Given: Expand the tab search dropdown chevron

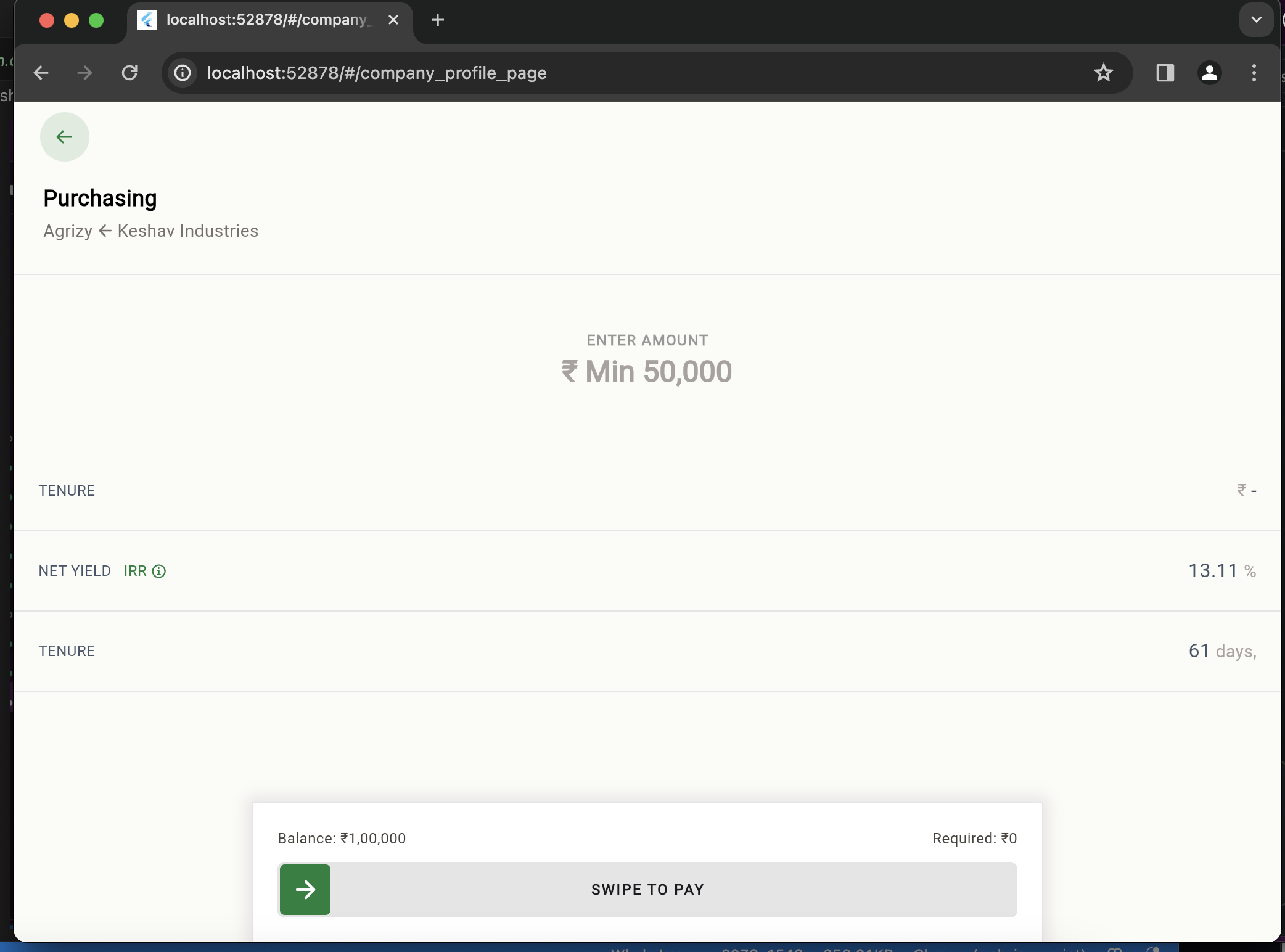Looking at the screenshot, I should coord(1256,20).
